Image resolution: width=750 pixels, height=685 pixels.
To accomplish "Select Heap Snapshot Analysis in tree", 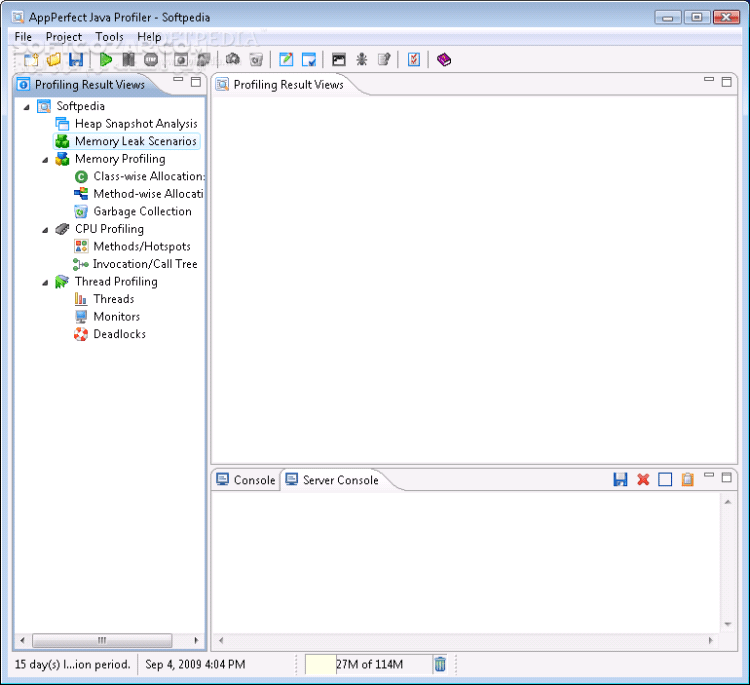I will point(136,124).
